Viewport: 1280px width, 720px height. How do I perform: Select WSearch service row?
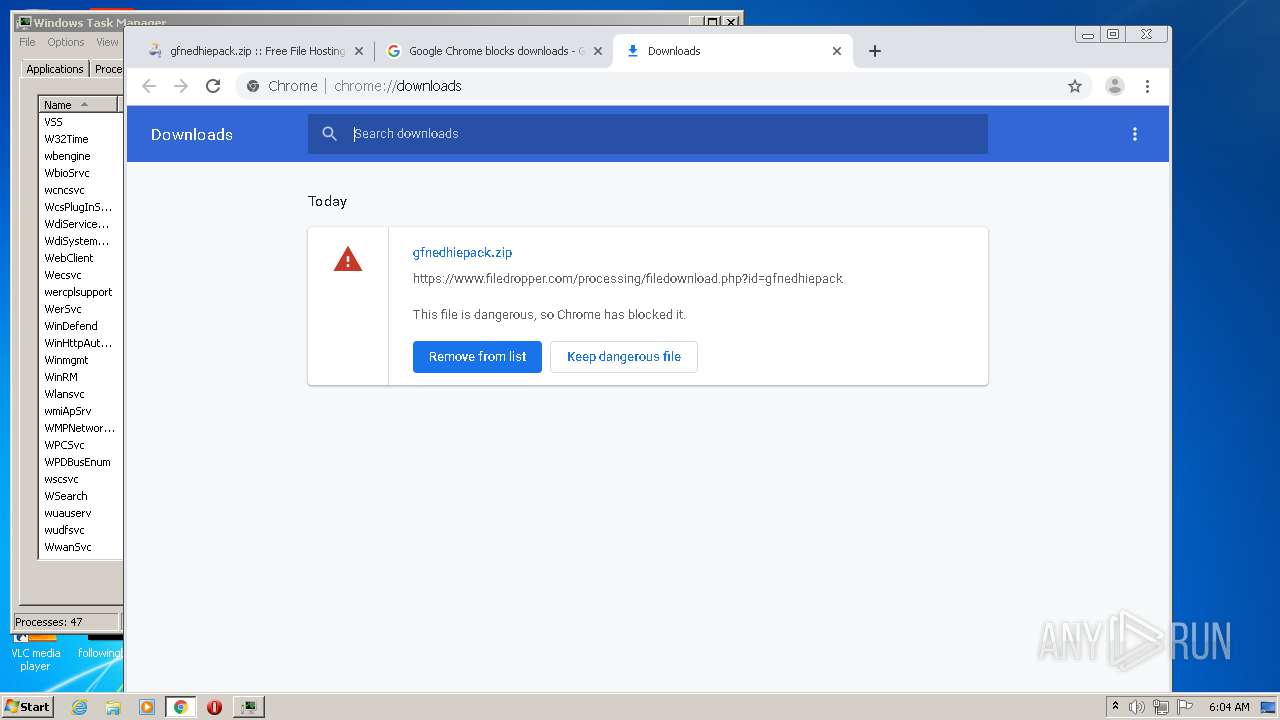(80, 496)
